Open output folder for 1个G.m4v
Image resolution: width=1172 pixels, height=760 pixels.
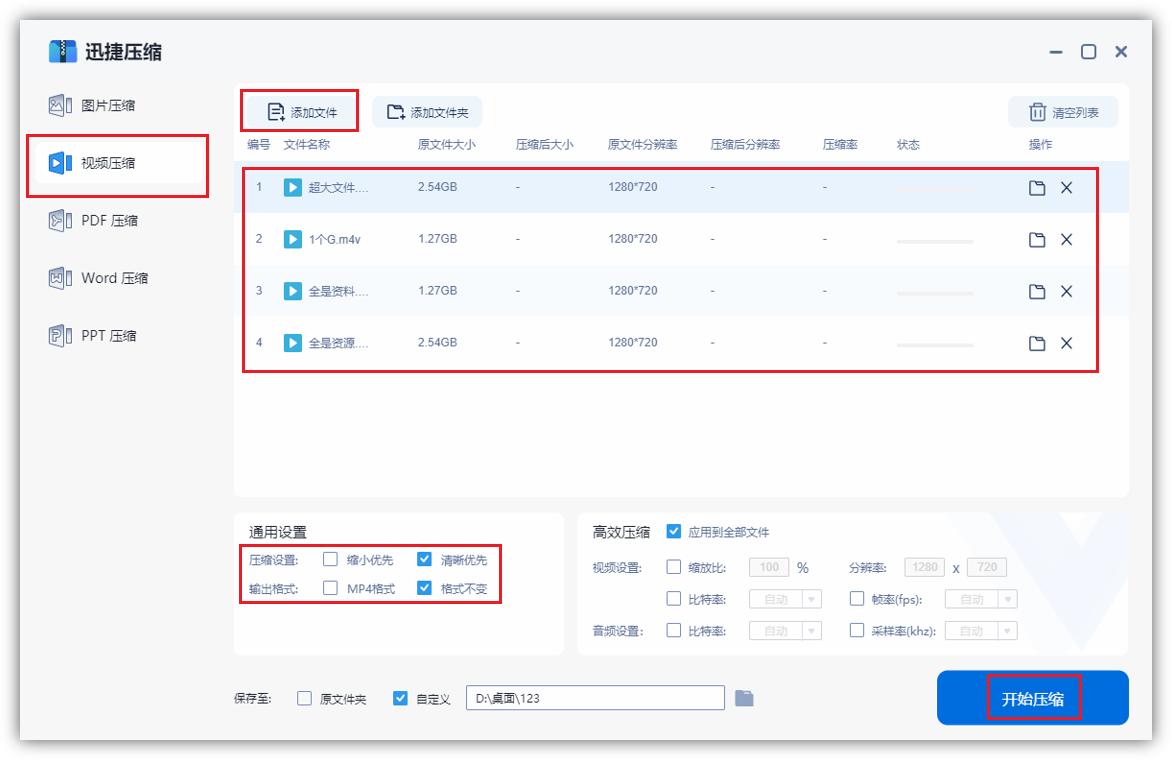click(1037, 239)
